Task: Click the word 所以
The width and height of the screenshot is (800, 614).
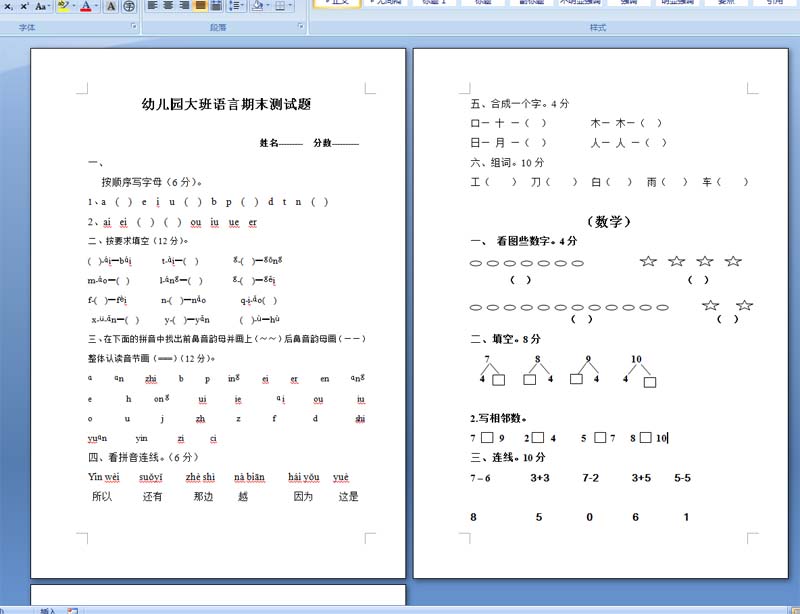Action: (x=102, y=496)
